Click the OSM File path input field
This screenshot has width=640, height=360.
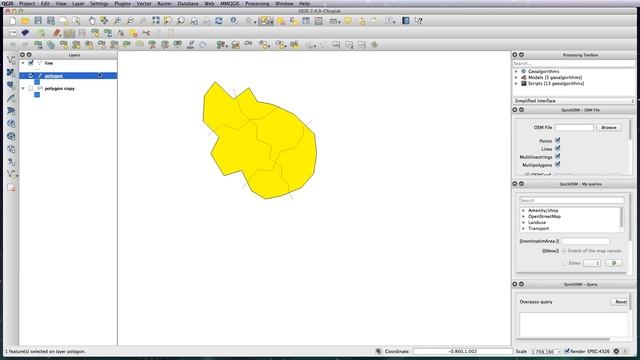[574, 128]
